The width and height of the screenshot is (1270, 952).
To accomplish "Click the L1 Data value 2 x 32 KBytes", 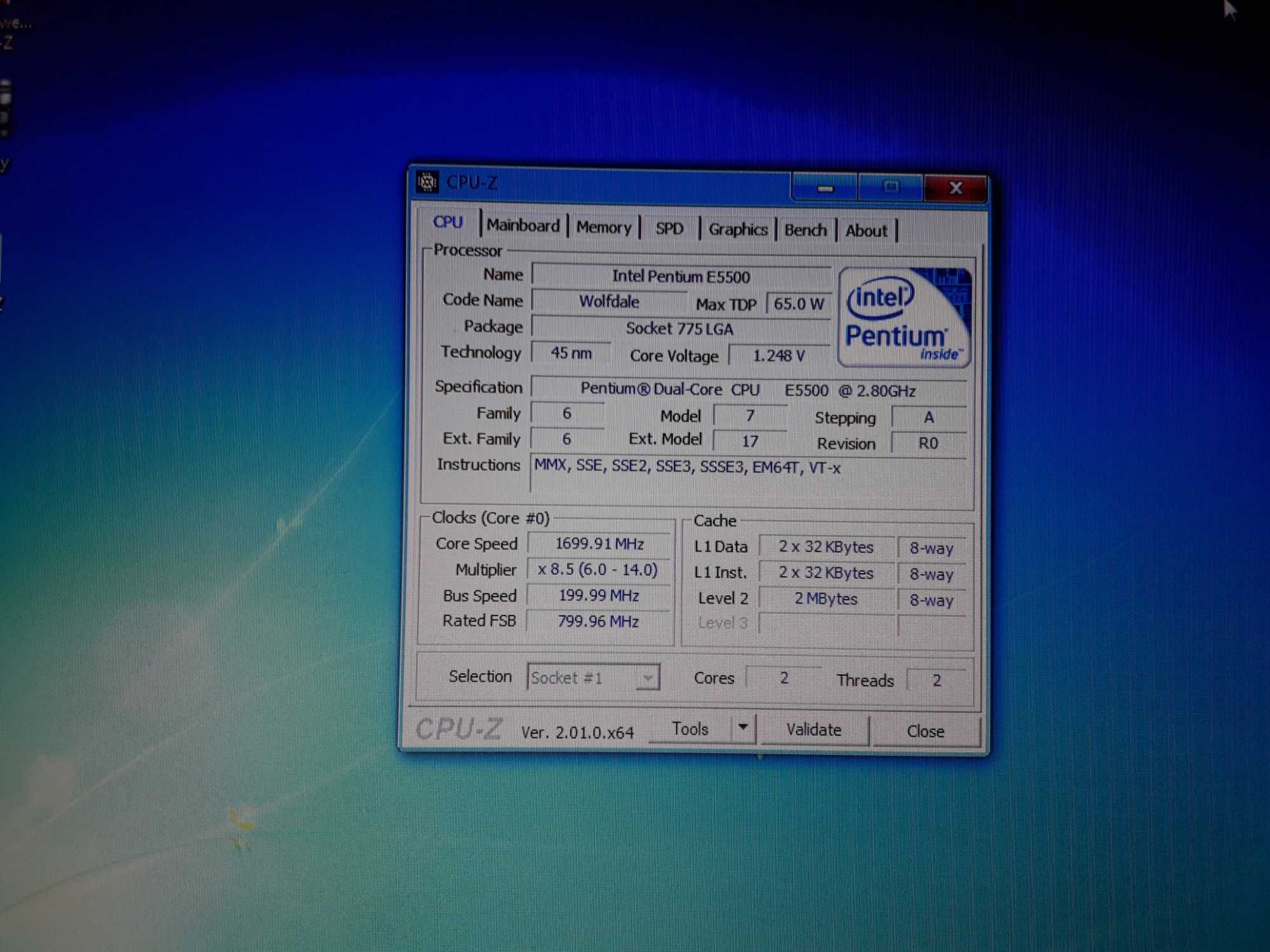I will [826, 546].
